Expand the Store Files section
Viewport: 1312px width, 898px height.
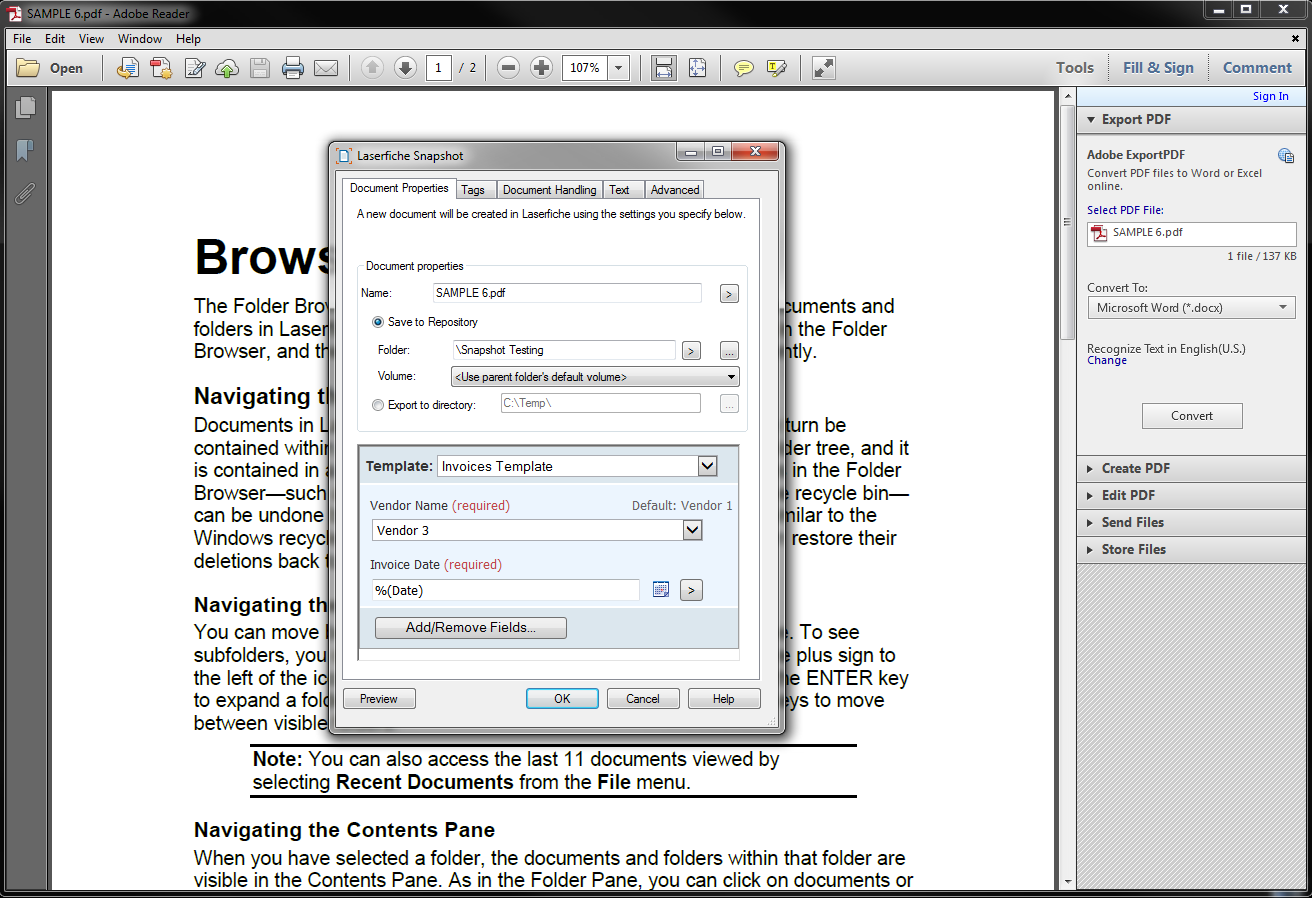coord(1091,549)
